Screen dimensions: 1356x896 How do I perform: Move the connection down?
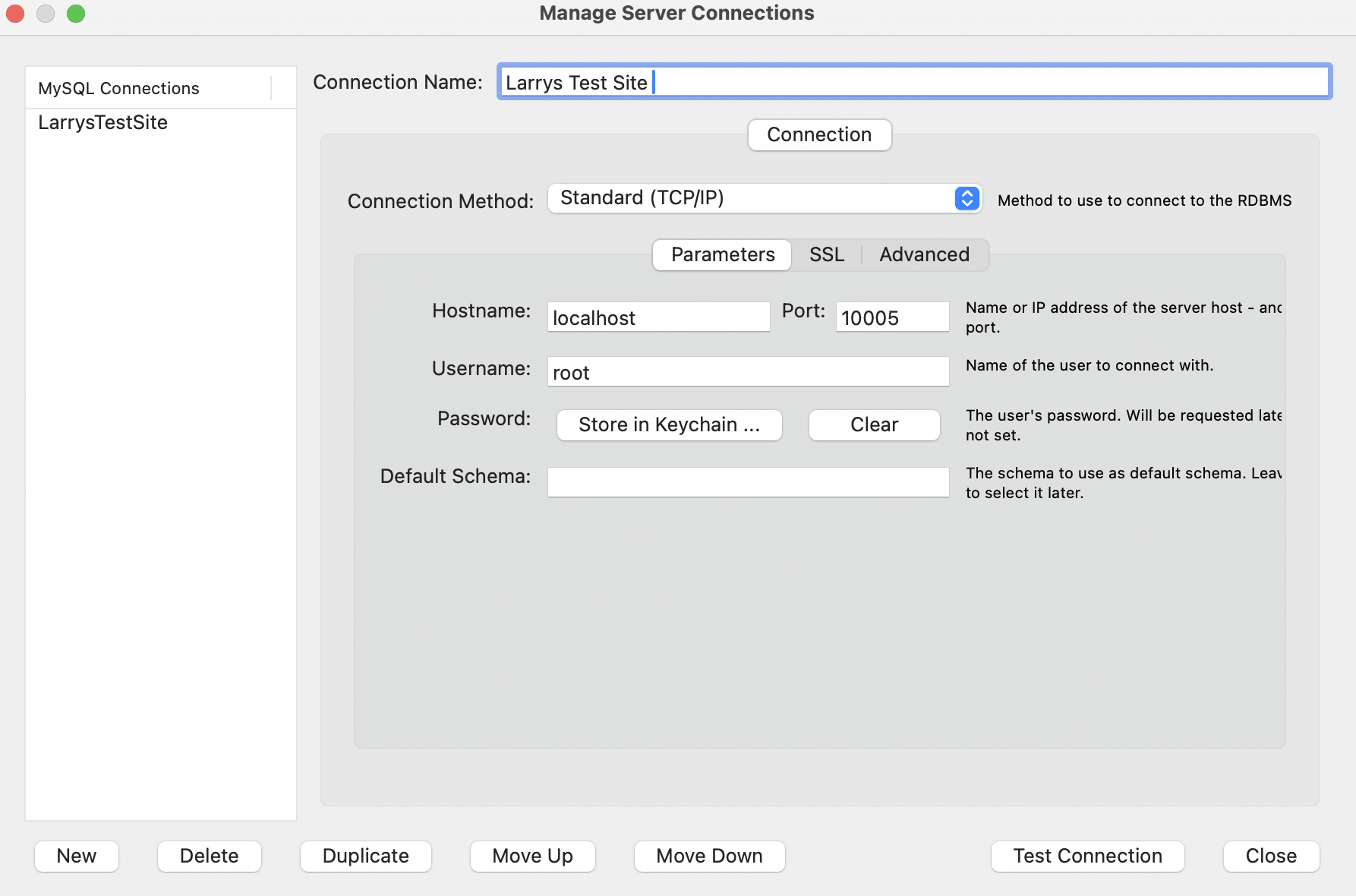(709, 856)
